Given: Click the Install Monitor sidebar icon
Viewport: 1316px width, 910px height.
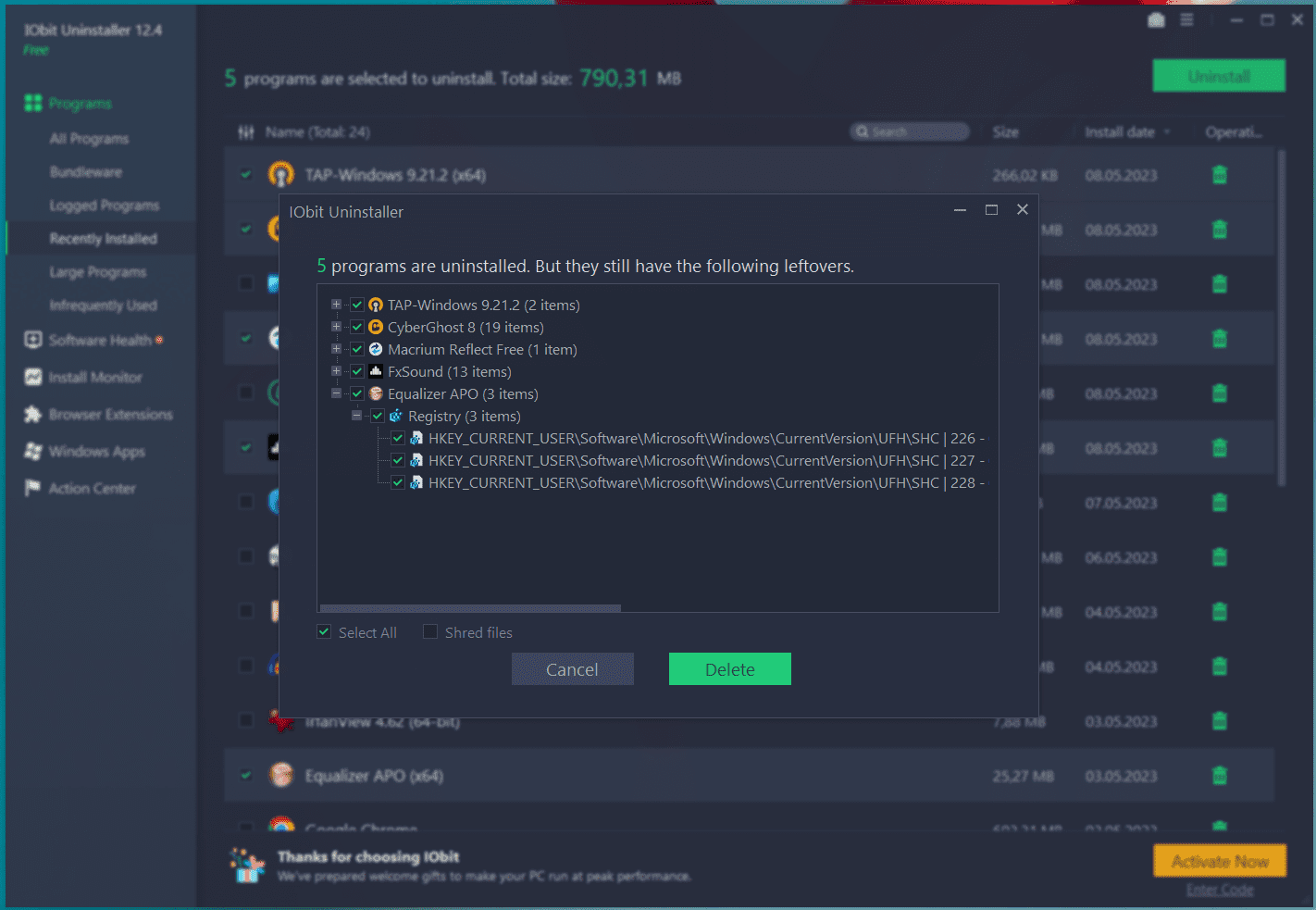Looking at the screenshot, I should pyautogui.click(x=33, y=377).
